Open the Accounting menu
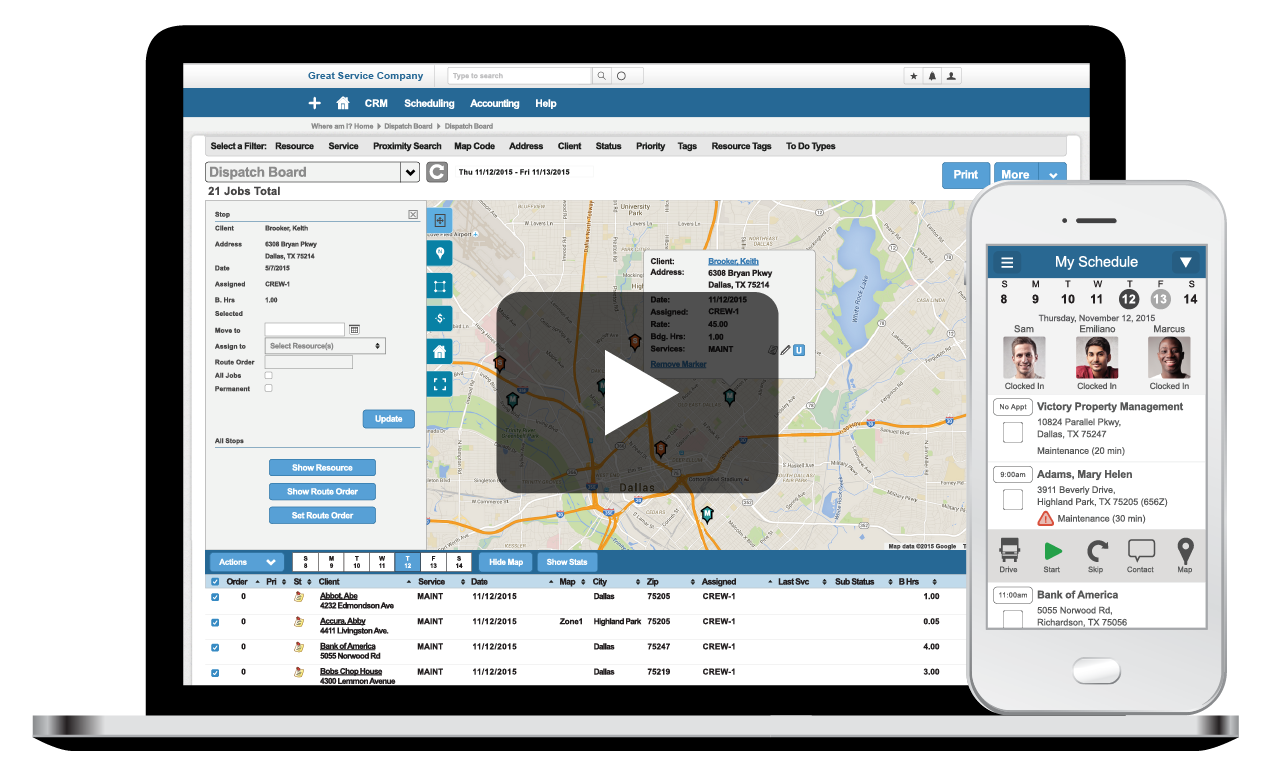 pos(495,103)
